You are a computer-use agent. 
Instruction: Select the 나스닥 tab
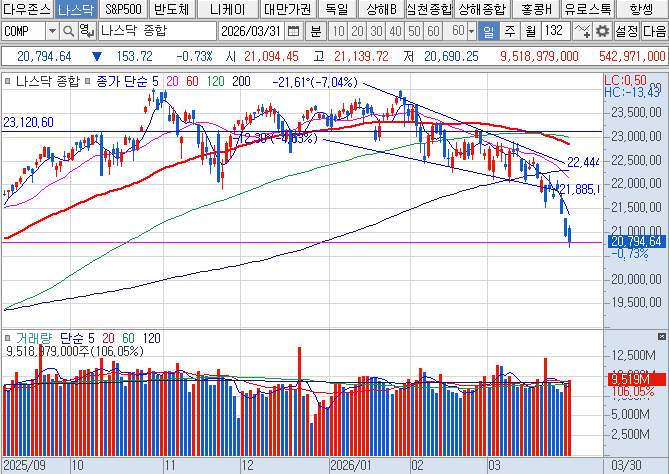[x=76, y=9]
